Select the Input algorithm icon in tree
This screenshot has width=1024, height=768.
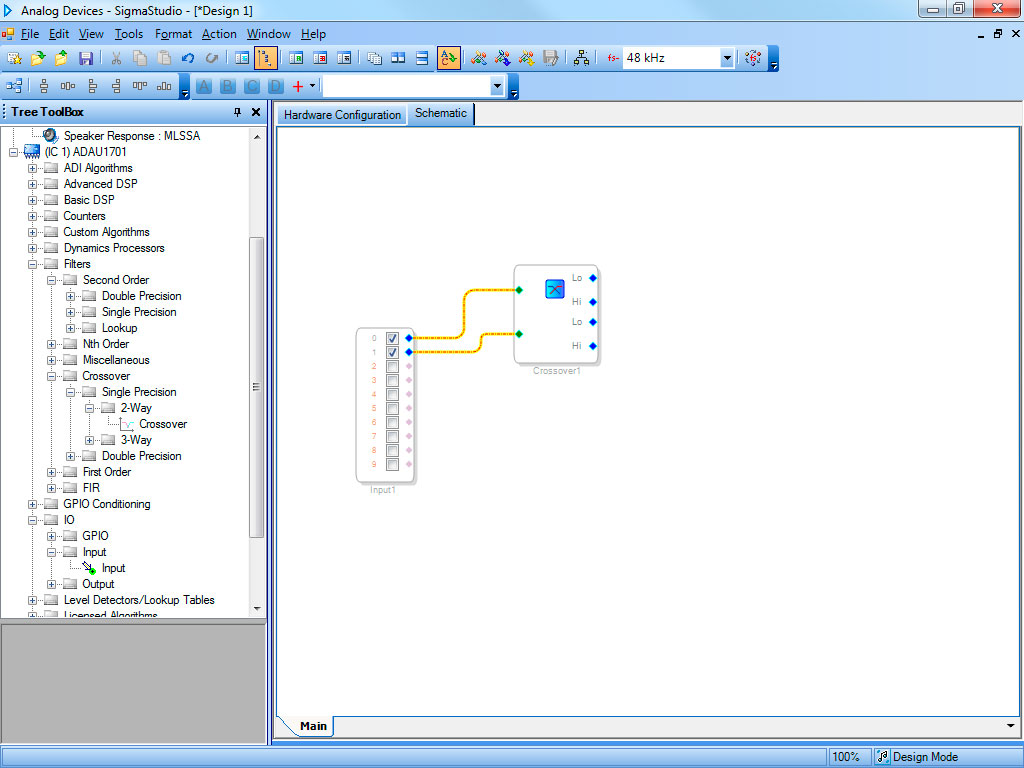(90, 568)
